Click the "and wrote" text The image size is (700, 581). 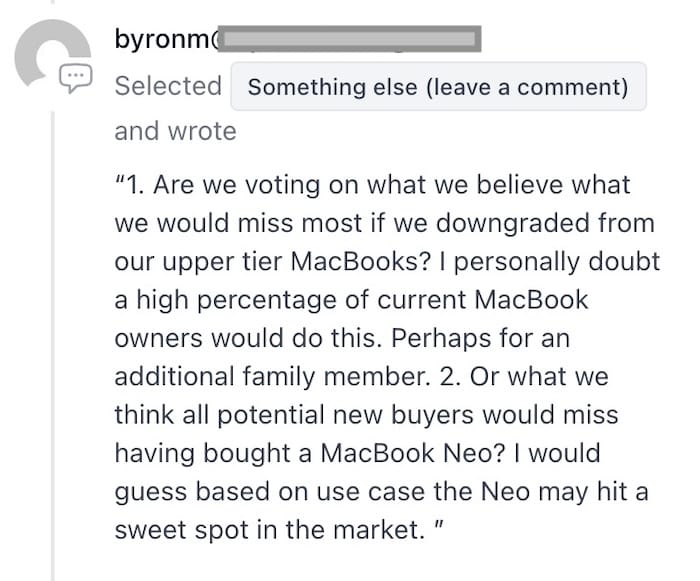point(175,131)
